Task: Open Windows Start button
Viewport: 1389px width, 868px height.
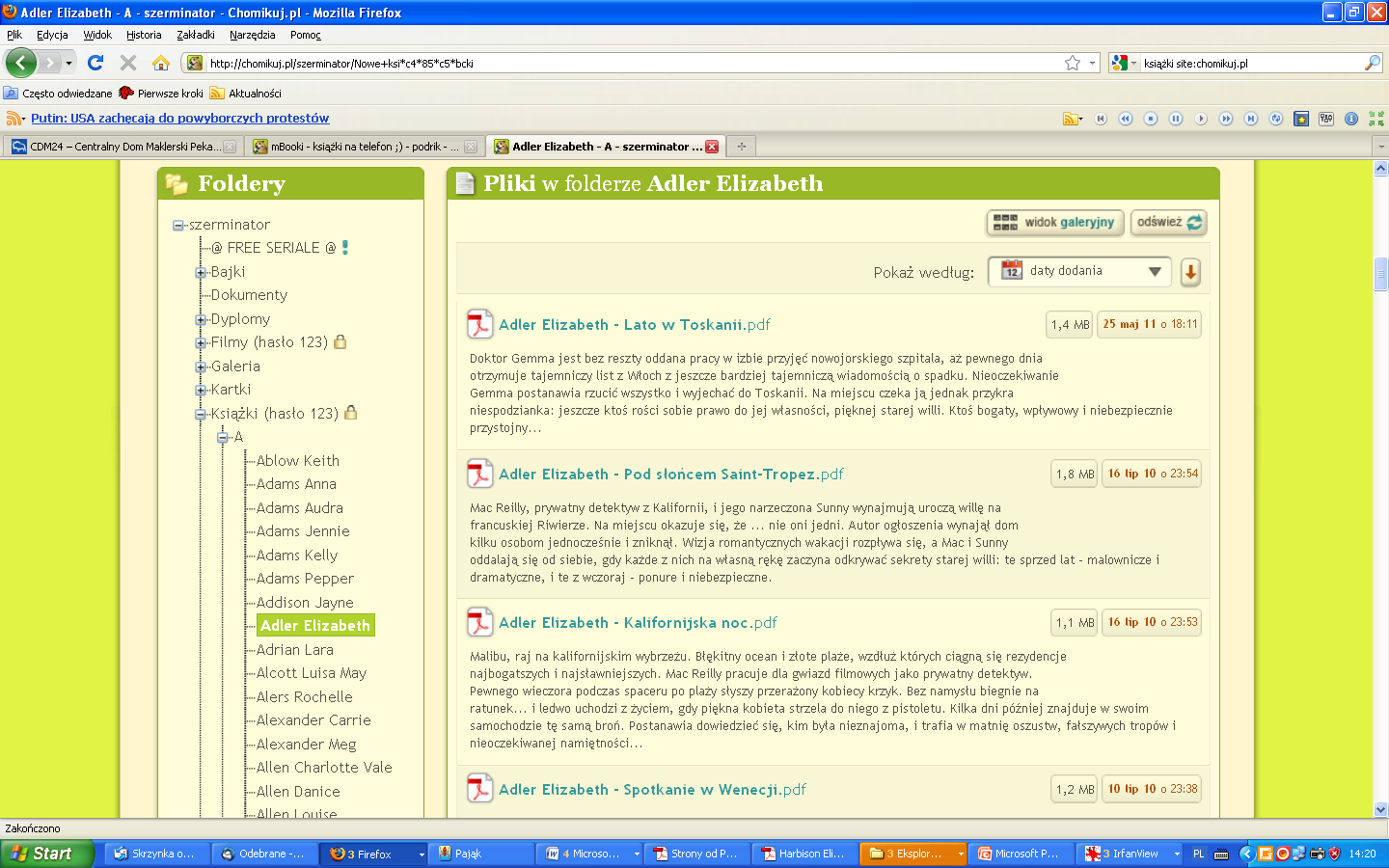Action: click(46, 854)
